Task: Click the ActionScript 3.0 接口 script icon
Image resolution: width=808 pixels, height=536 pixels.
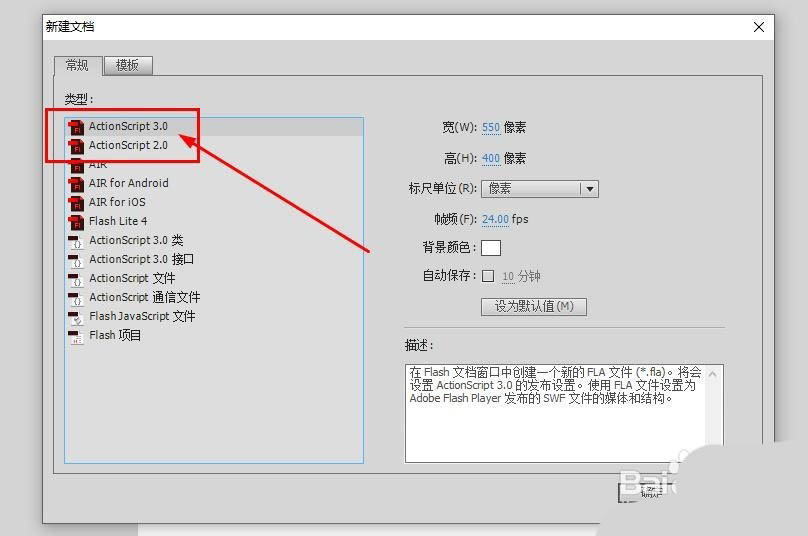Action: (x=76, y=260)
